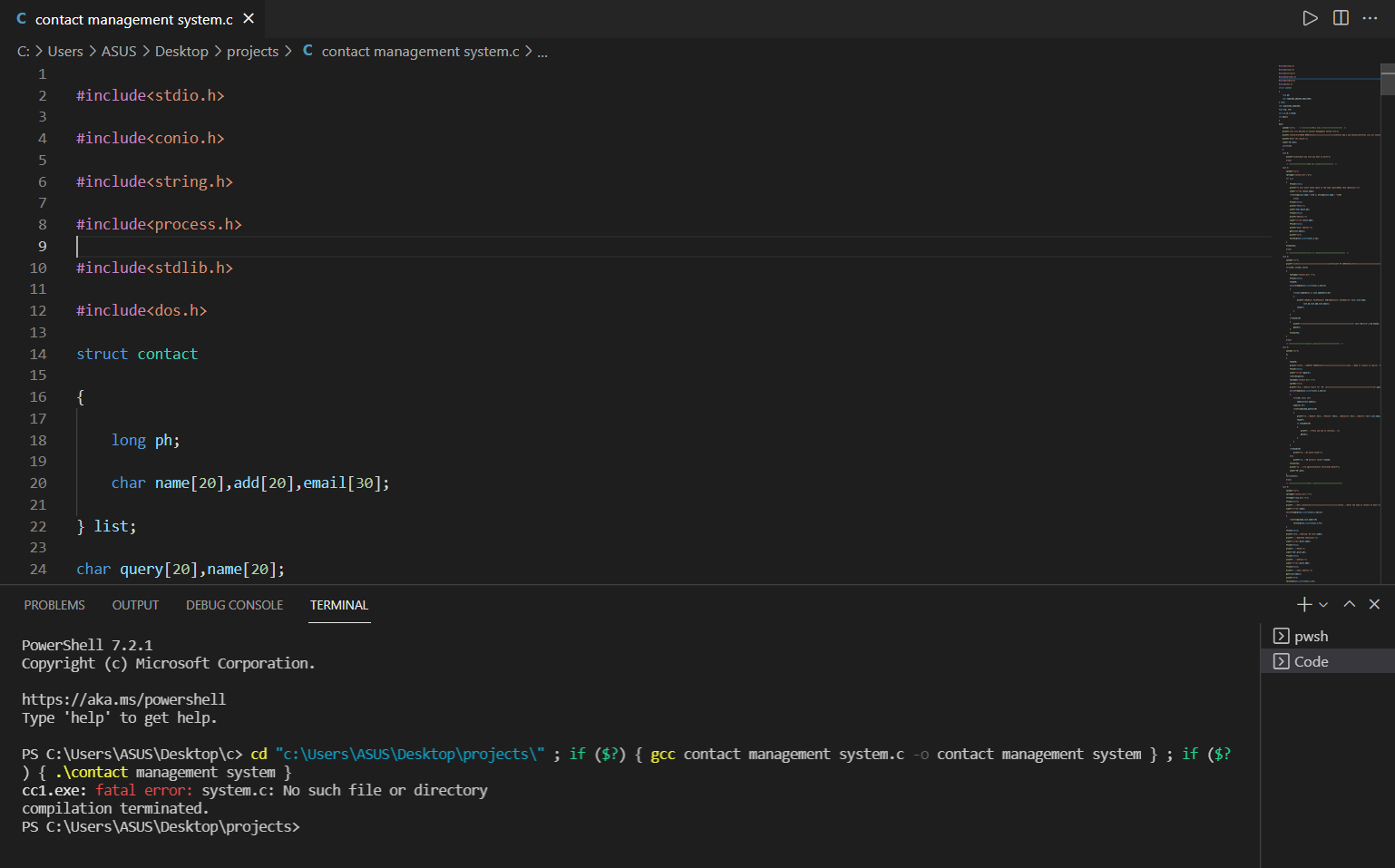1395x868 pixels.
Task: Click the breadcrumb ellipsis after the filename
Action: coord(542,52)
